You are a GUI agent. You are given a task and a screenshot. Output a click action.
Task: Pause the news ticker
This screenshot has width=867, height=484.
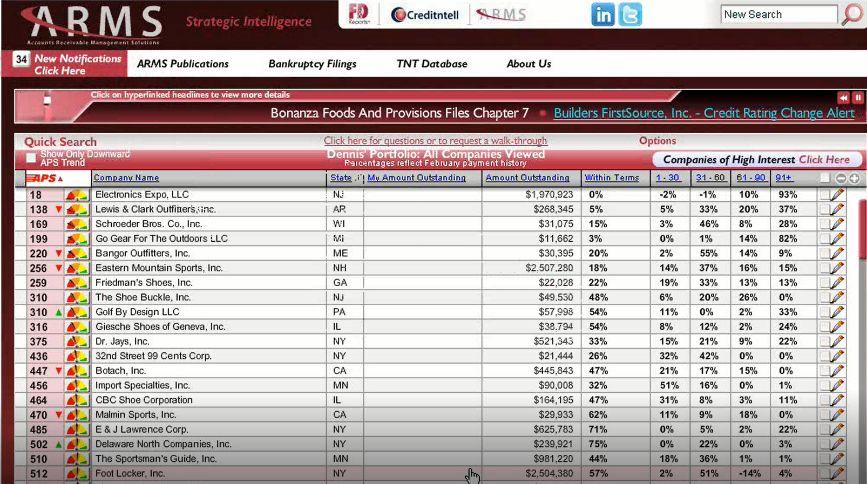pos(858,98)
